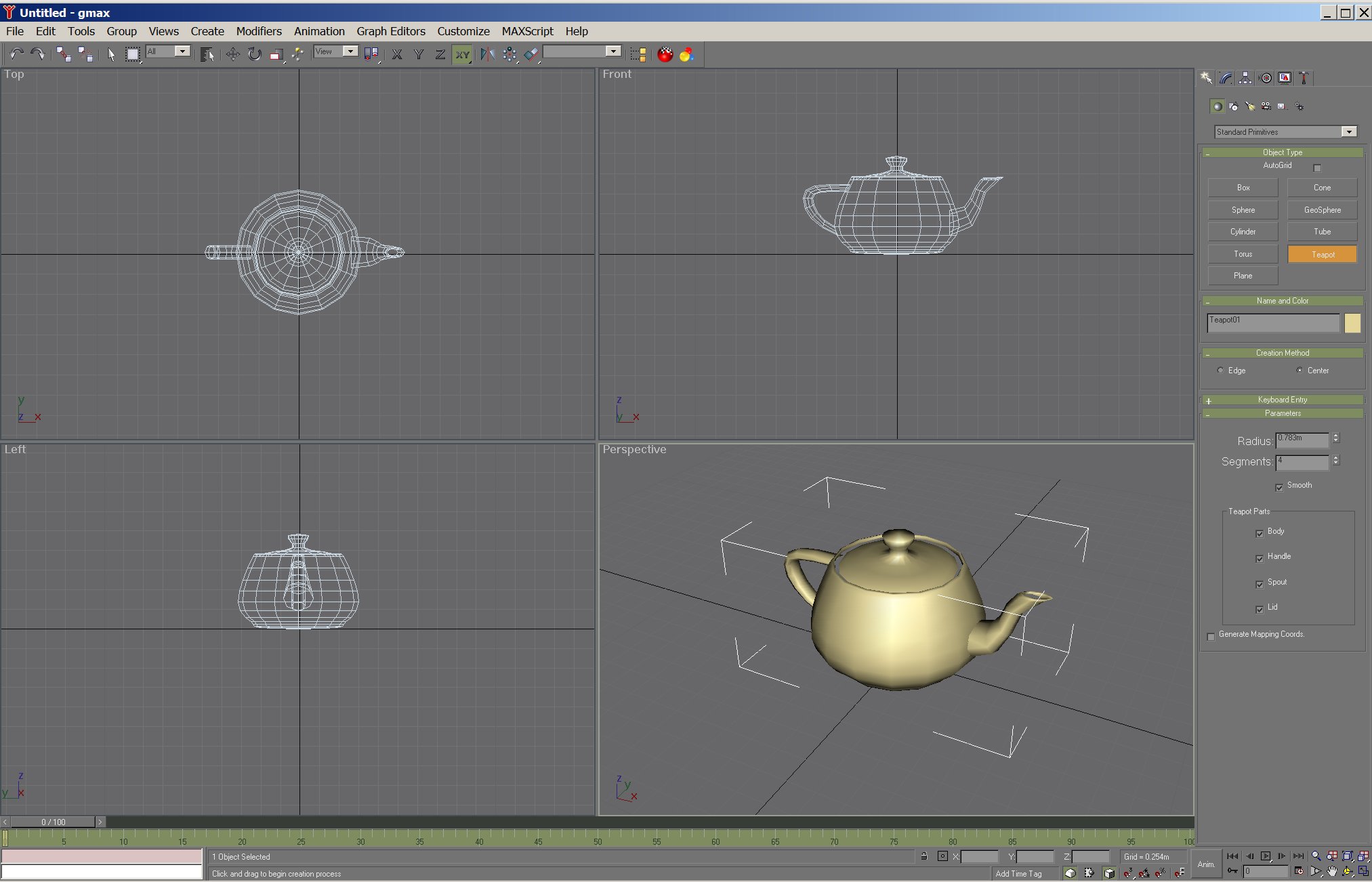The width and height of the screenshot is (1372, 882).
Task: Open the Modifiers menu
Action: click(x=259, y=31)
